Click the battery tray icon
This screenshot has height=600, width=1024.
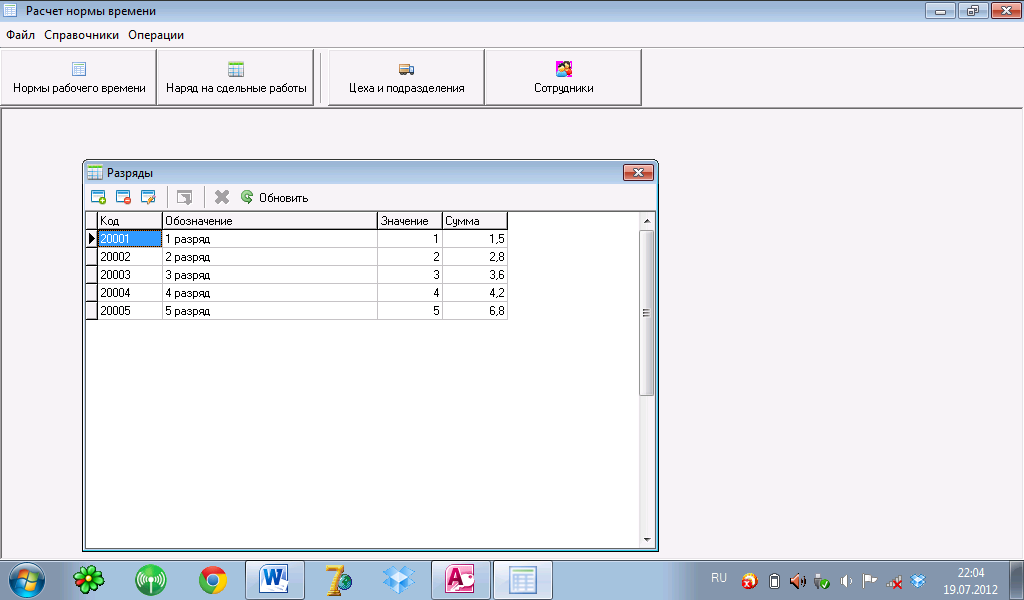[x=774, y=580]
